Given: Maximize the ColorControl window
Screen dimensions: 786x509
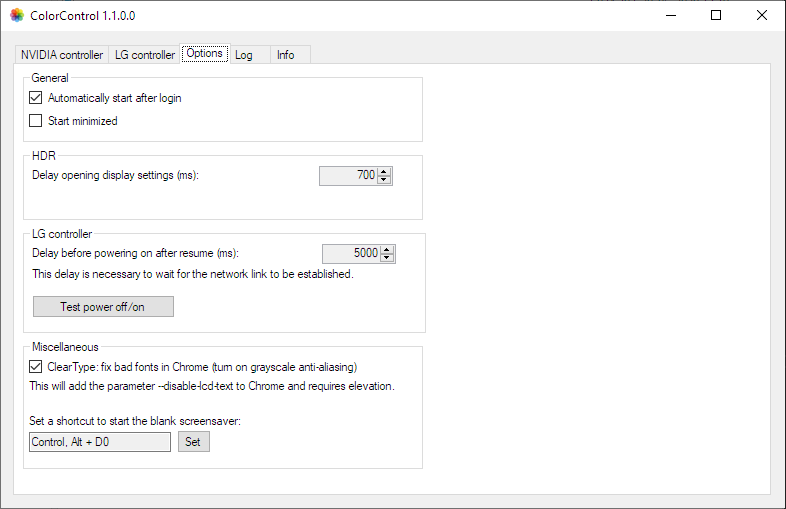Looking at the screenshot, I should pyautogui.click(x=716, y=16).
